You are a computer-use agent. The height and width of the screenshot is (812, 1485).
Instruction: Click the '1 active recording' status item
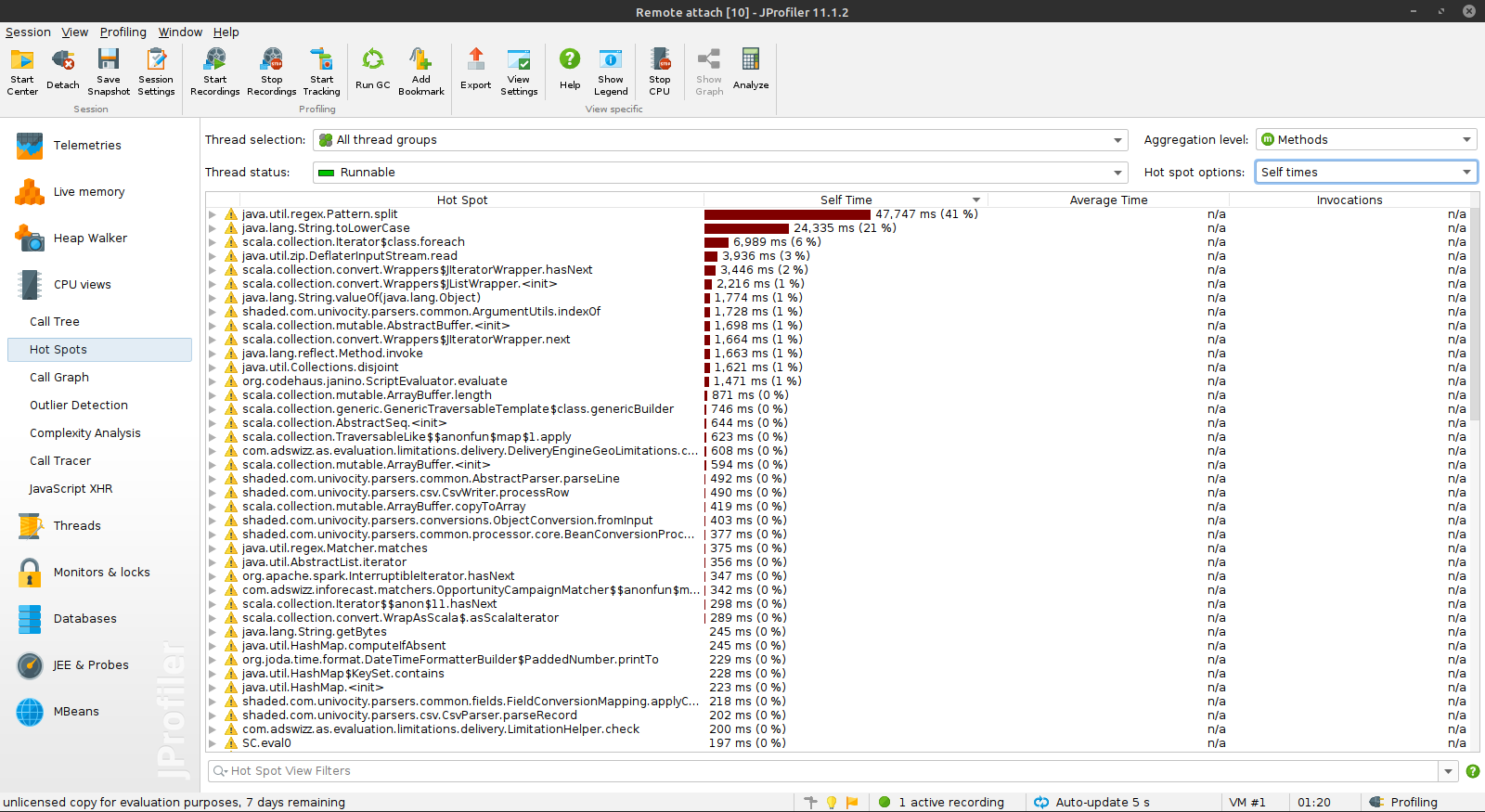pos(942,803)
